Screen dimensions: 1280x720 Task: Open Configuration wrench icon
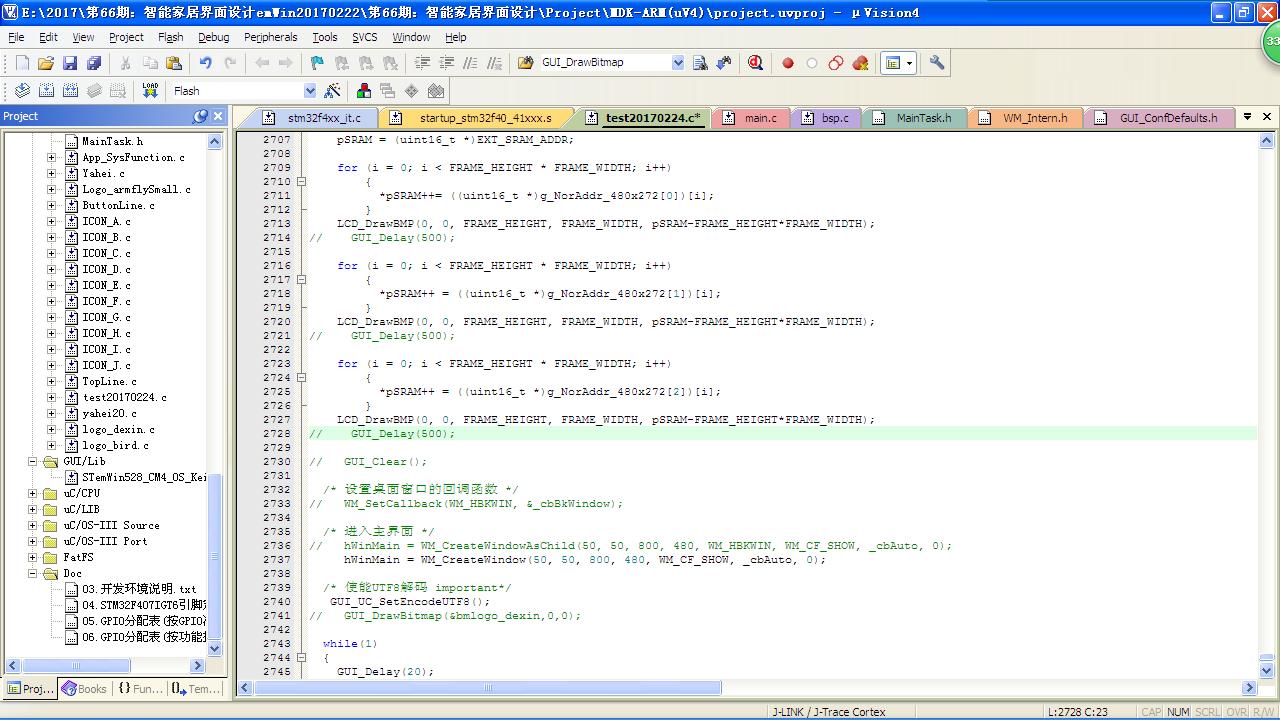(x=937, y=63)
